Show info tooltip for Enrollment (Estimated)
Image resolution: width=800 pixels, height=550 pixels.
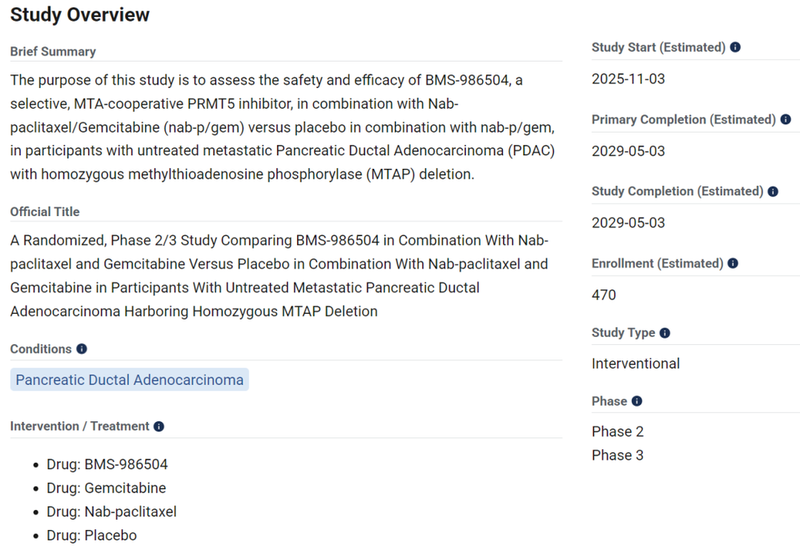click(x=733, y=263)
